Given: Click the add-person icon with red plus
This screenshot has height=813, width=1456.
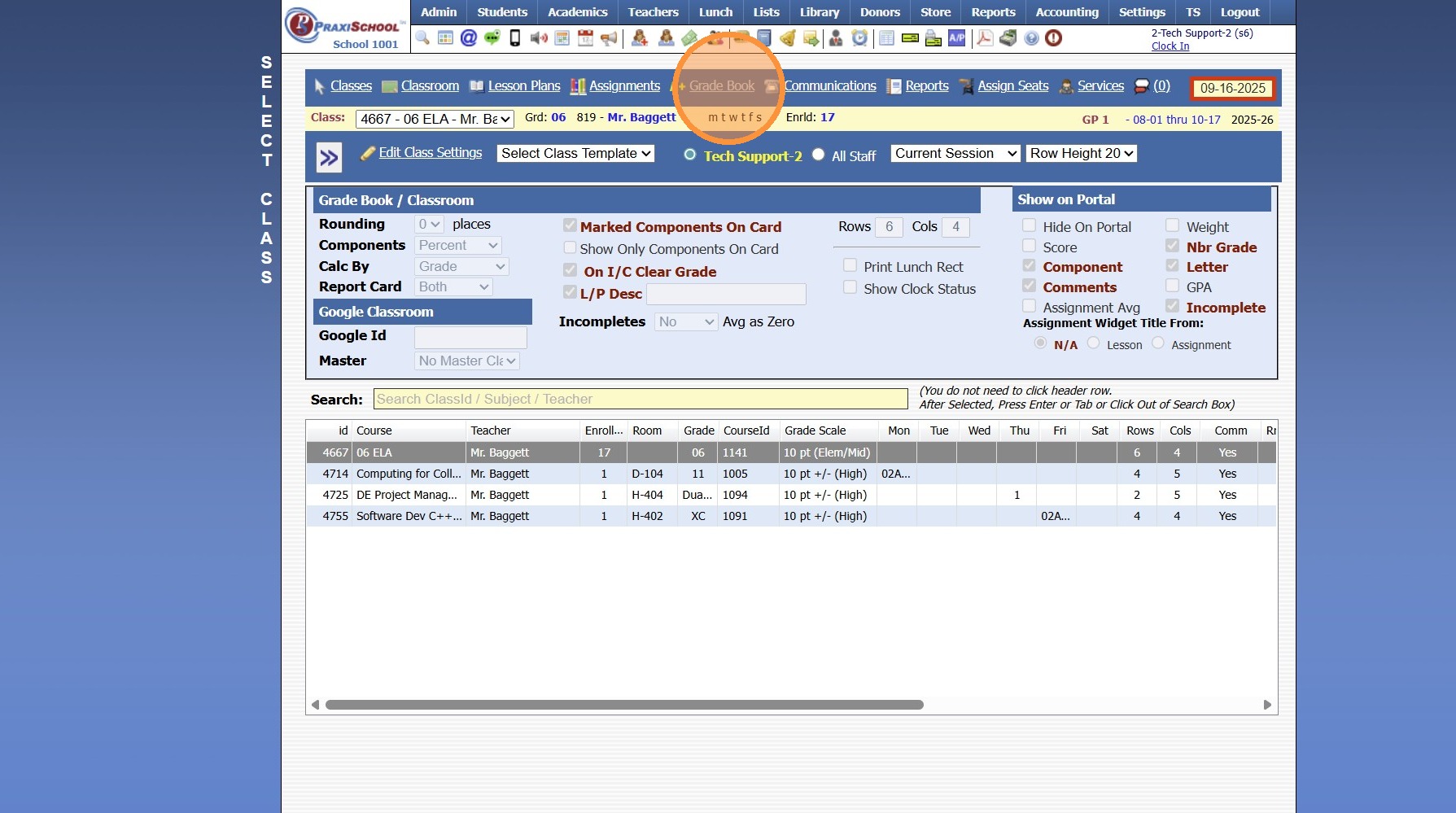Looking at the screenshot, I should [x=640, y=38].
